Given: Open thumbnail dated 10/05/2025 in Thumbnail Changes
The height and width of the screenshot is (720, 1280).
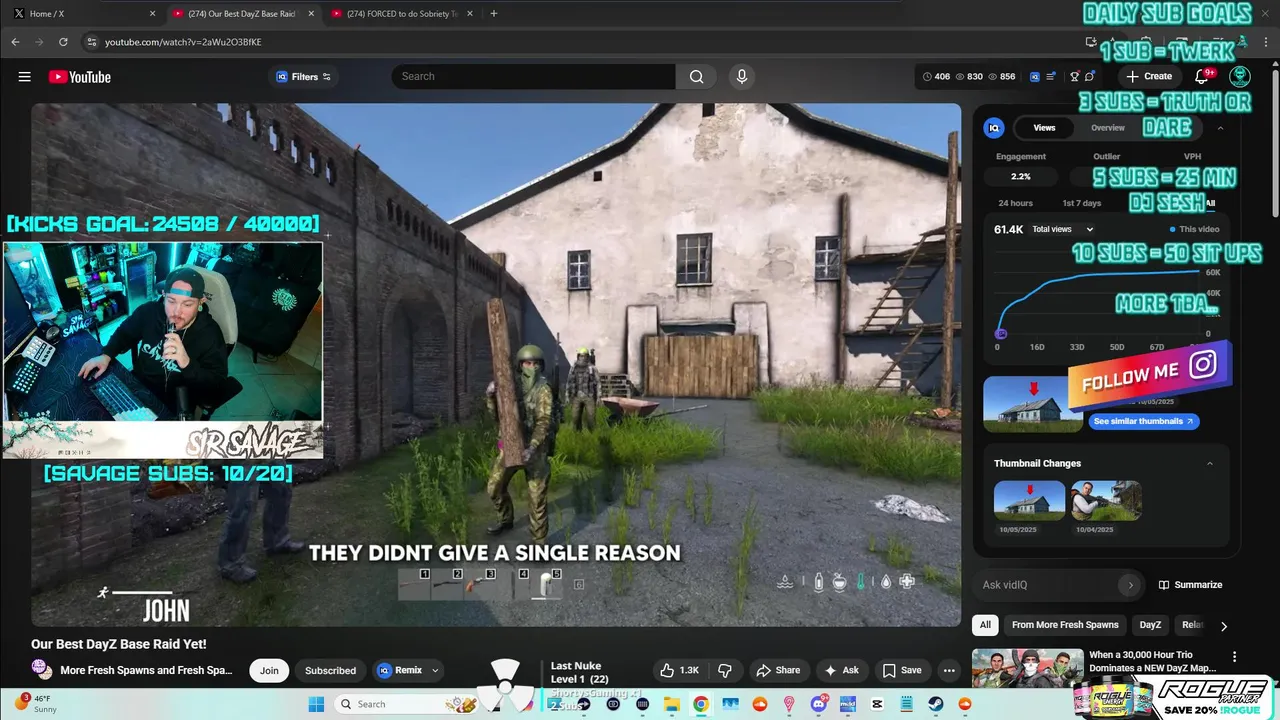Looking at the screenshot, I should (x=1029, y=500).
